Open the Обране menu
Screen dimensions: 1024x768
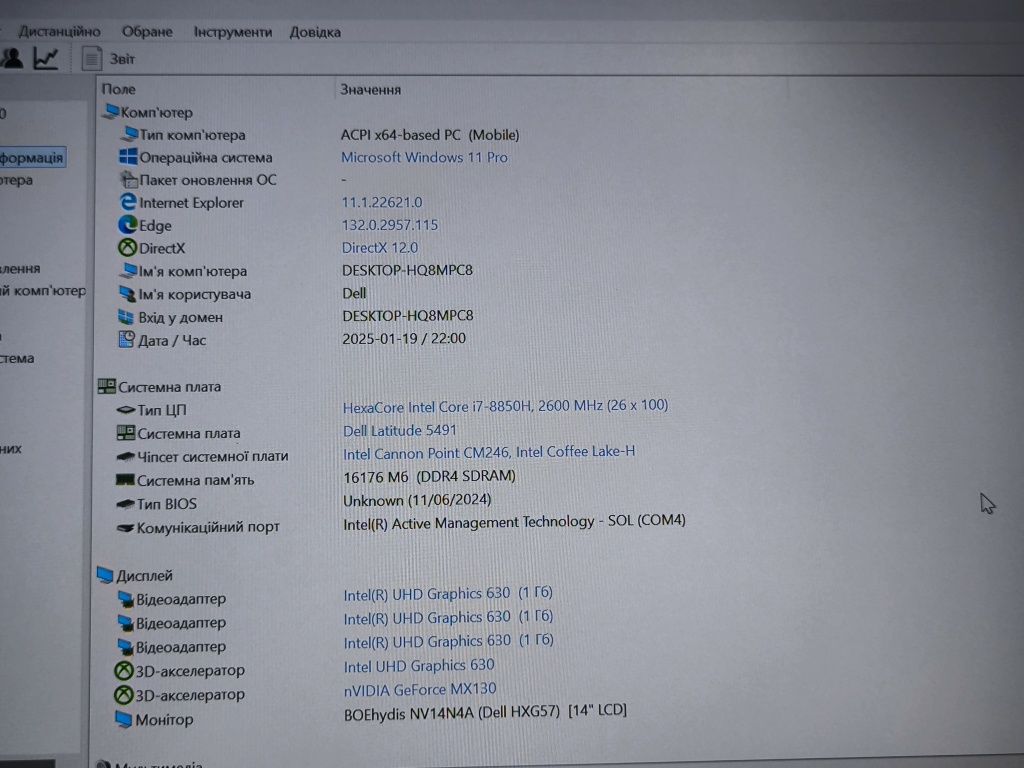click(x=147, y=31)
